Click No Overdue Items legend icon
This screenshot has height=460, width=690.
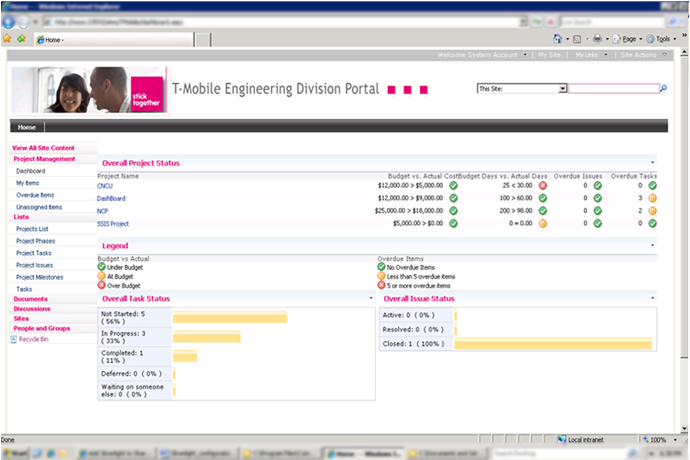[x=381, y=267]
